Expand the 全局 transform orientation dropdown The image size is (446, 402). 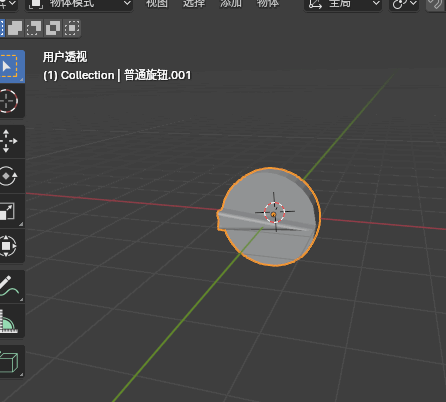(343, 4)
